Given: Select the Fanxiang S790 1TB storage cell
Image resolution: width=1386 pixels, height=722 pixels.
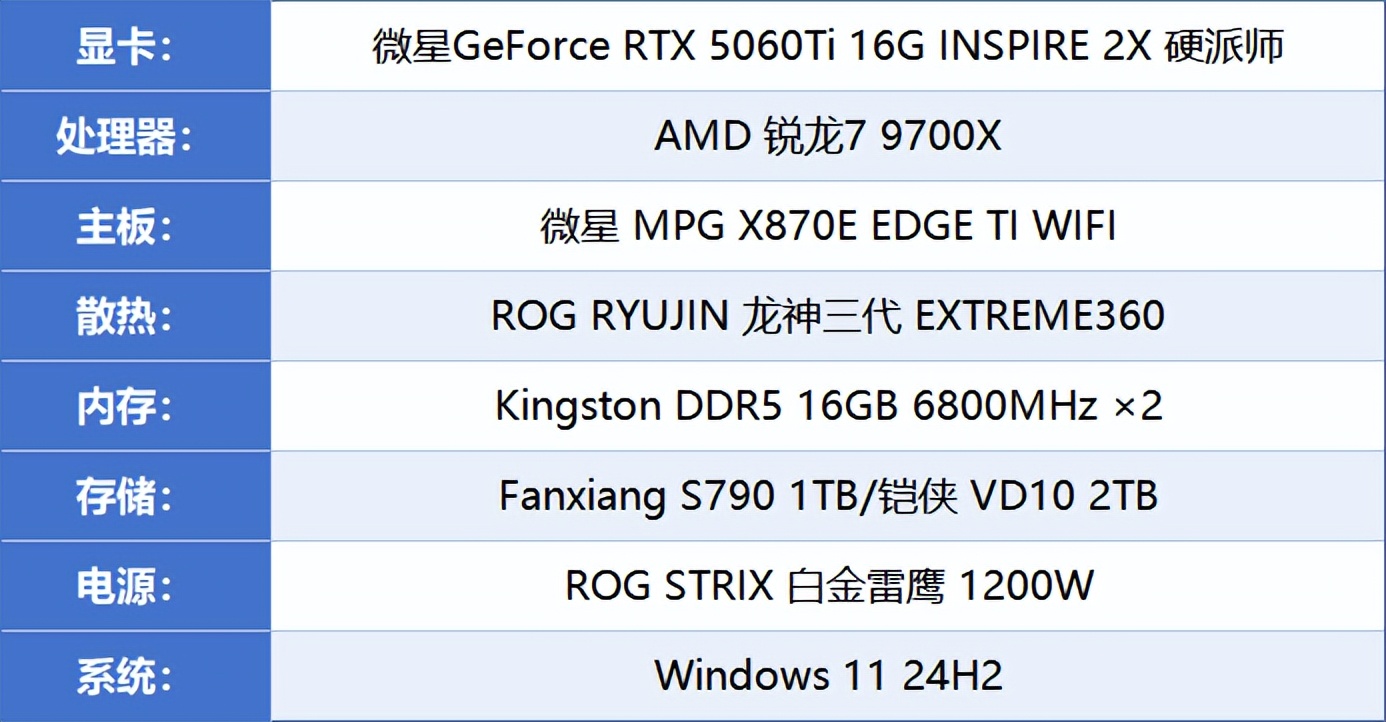Looking at the screenshot, I should point(828,496).
